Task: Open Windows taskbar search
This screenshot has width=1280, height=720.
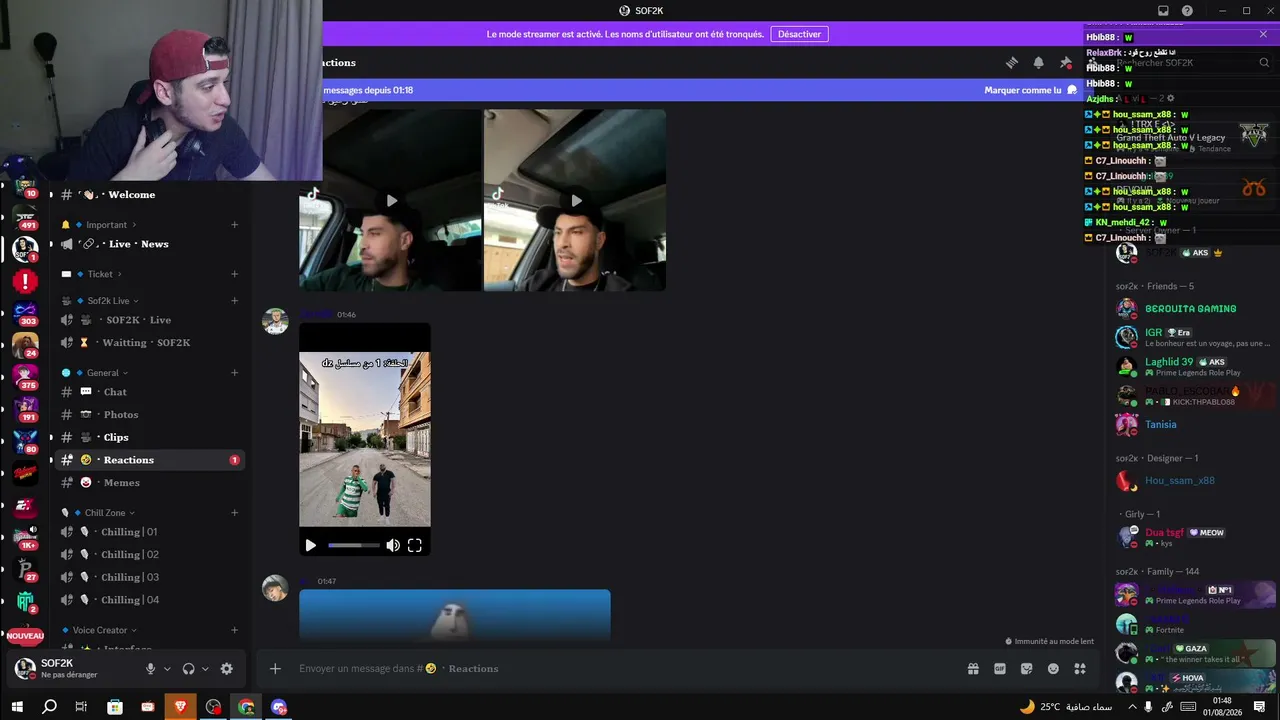Action: coord(49,707)
